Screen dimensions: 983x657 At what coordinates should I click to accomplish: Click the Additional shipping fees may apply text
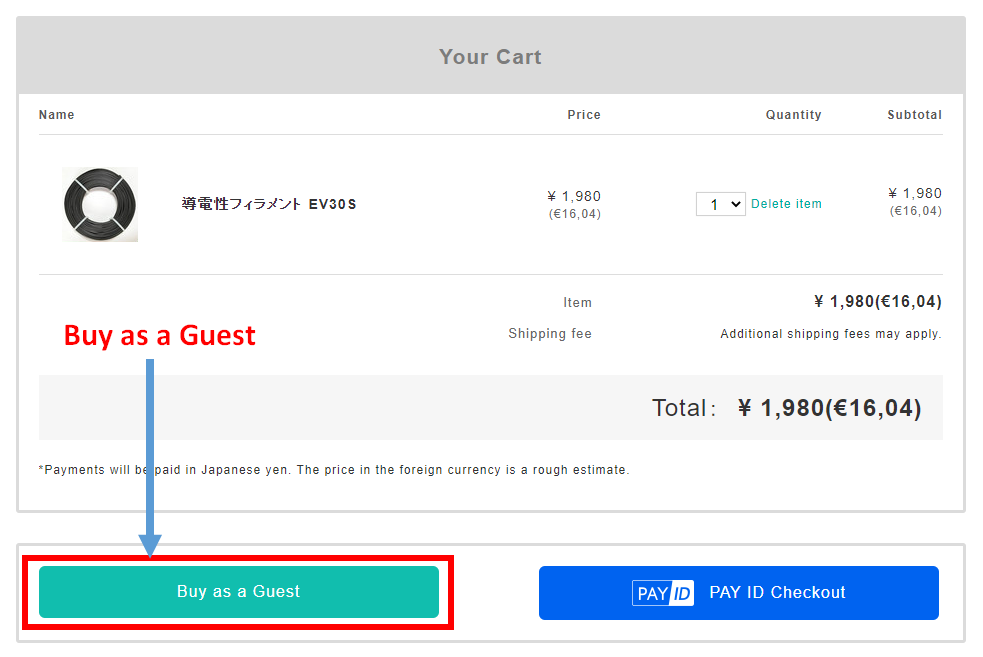831,334
